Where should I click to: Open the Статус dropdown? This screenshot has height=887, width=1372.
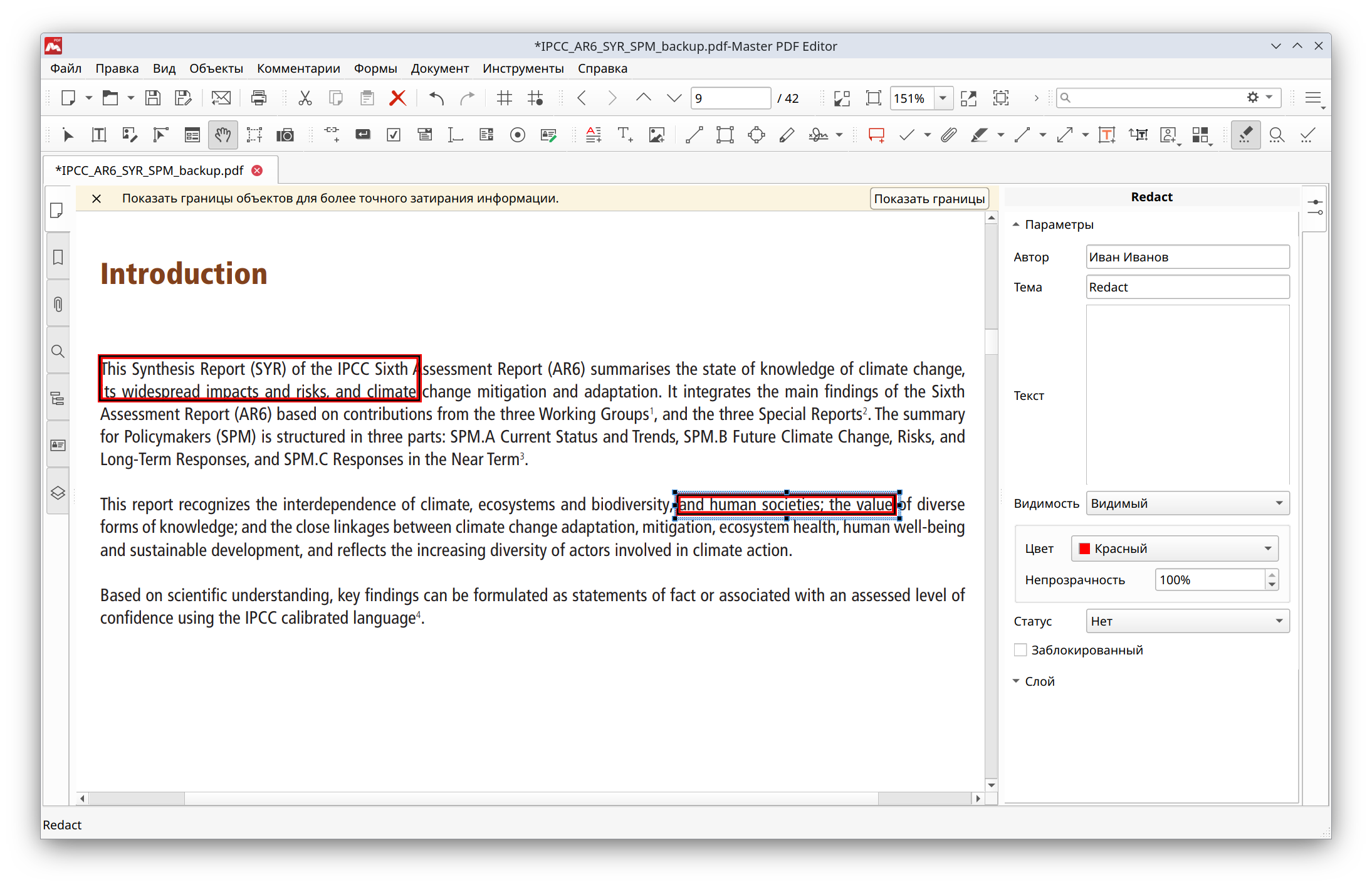coord(1188,621)
